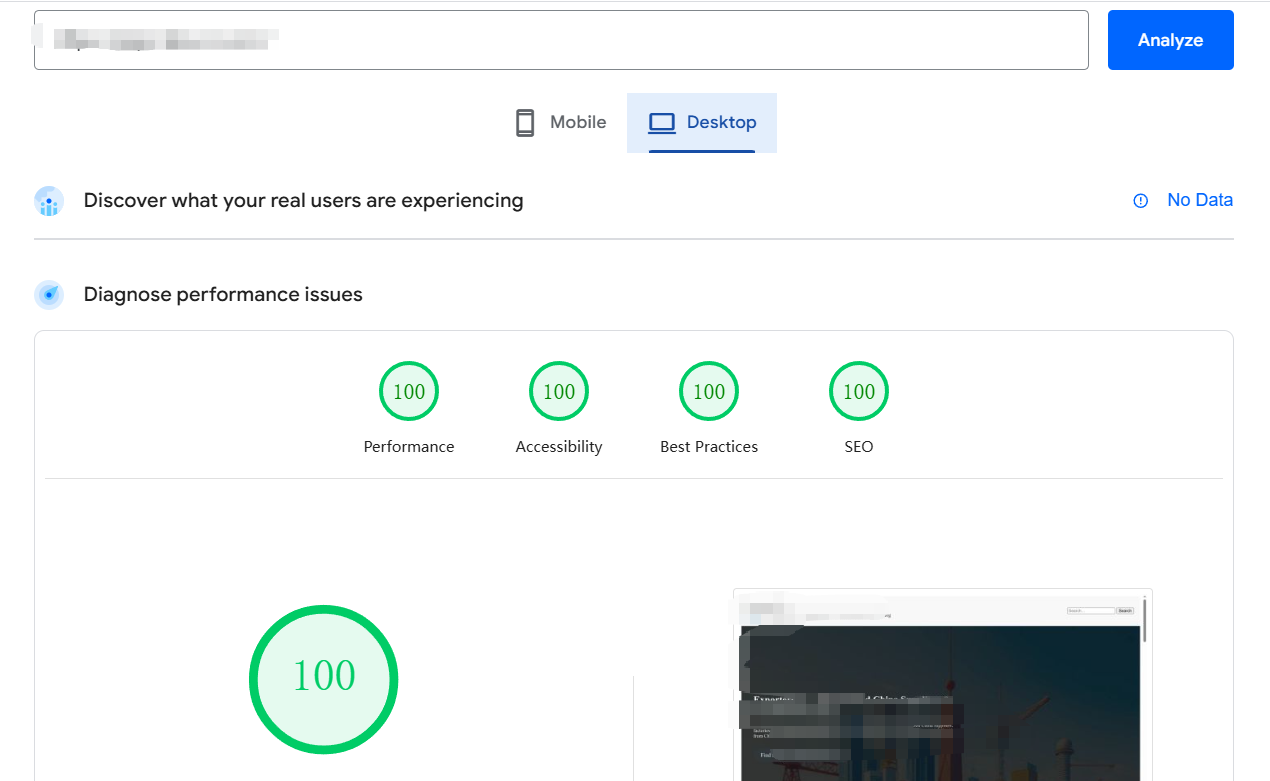Image resolution: width=1270 pixels, height=781 pixels.
Task: Select the Performance score gauge circle
Action: [x=409, y=391]
